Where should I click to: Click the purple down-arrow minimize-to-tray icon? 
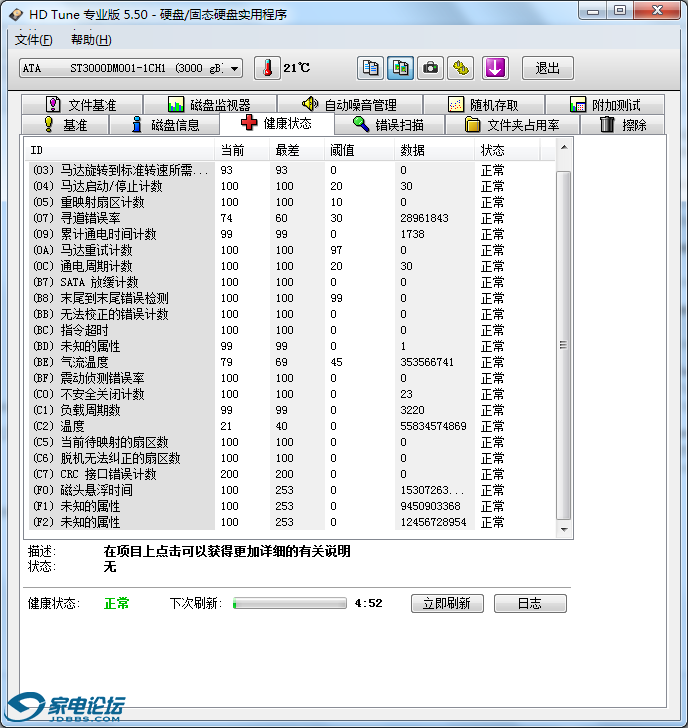(495, 68)
